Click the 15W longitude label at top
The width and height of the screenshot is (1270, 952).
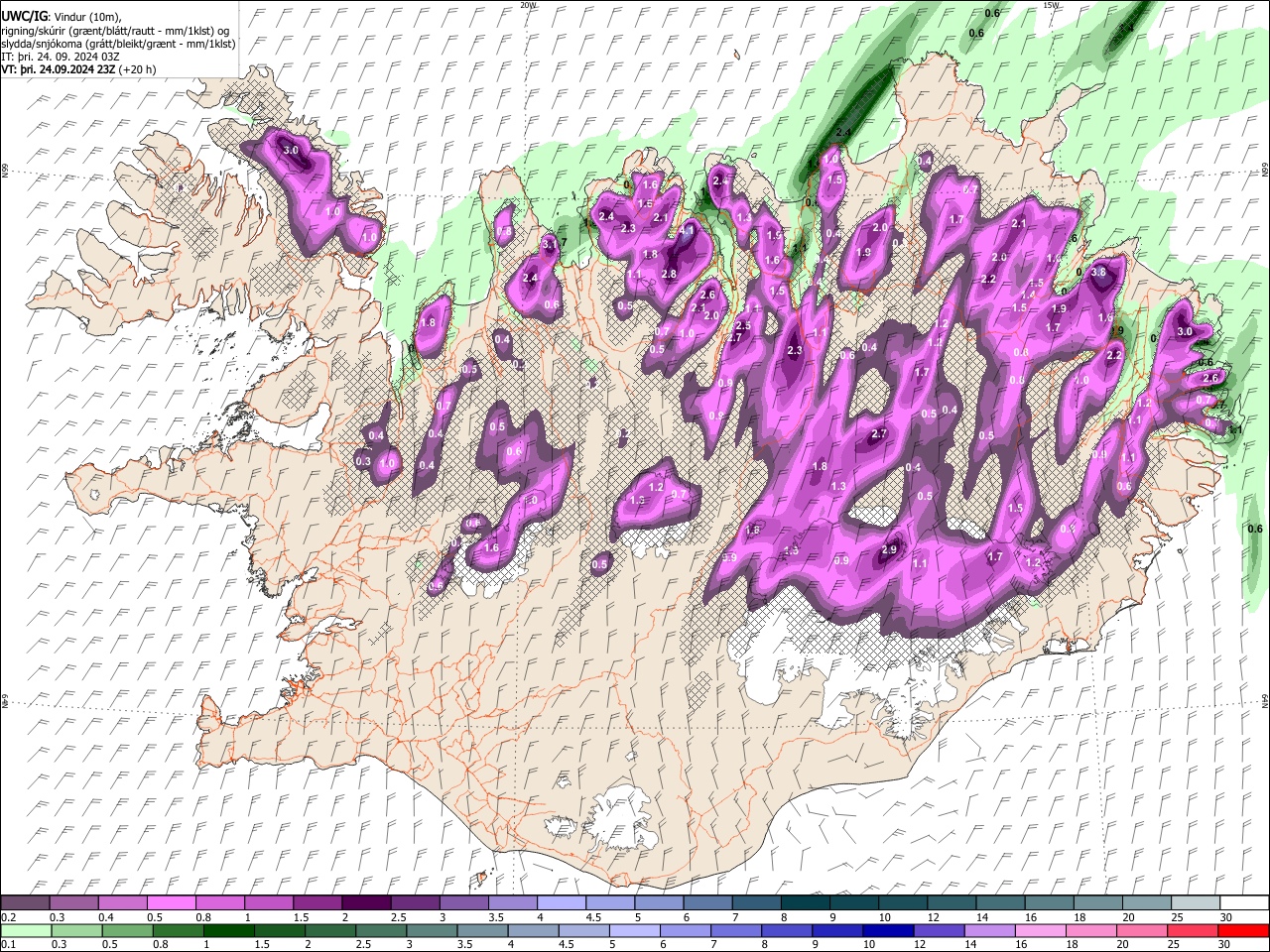[x=1050, y=5]
